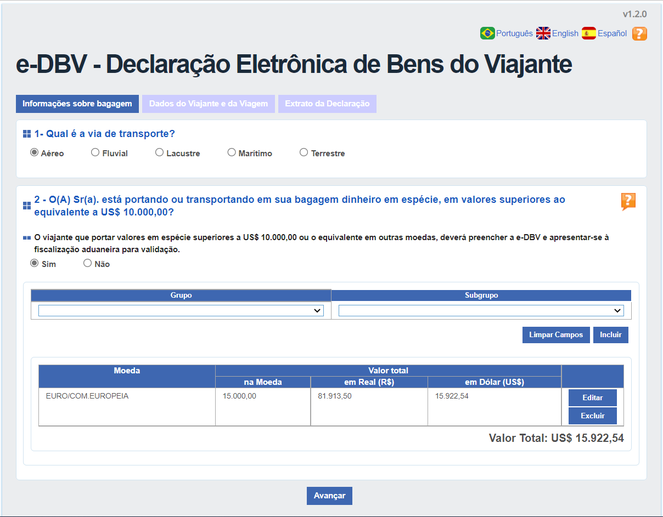Open the Extrato da Declaração tab
This screenshot has width=663, height=517.
pyautogui.click(x=327, y=103)
